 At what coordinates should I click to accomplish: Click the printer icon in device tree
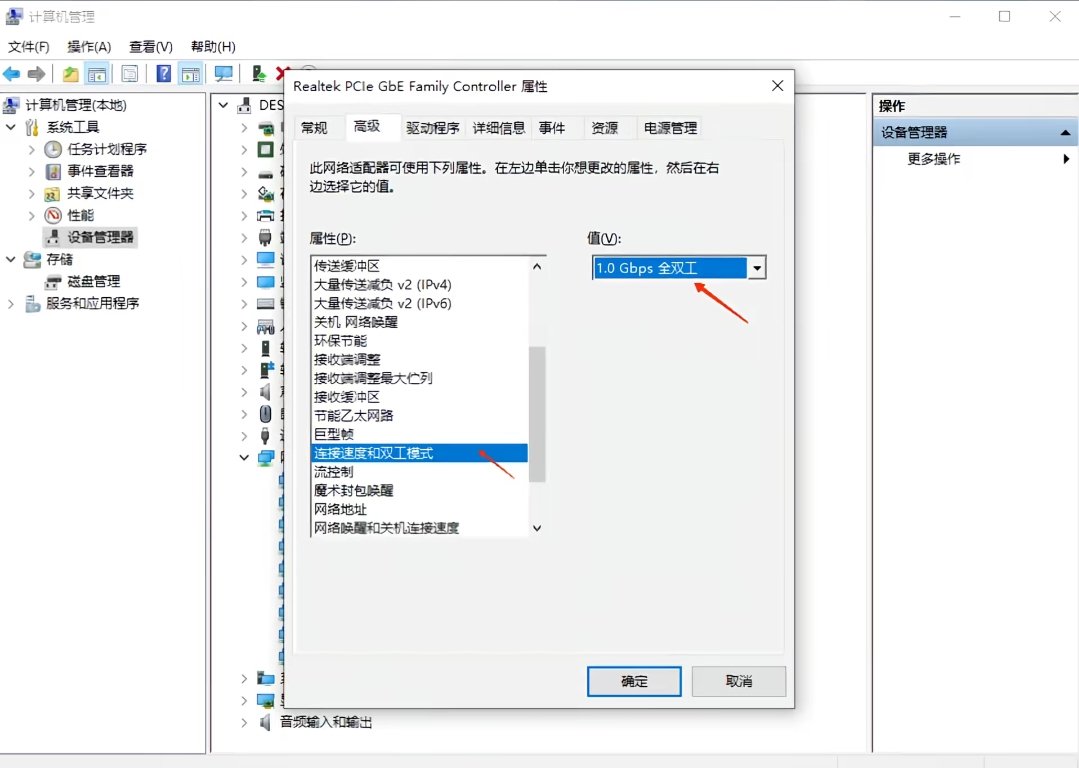(x=266, y=215)
